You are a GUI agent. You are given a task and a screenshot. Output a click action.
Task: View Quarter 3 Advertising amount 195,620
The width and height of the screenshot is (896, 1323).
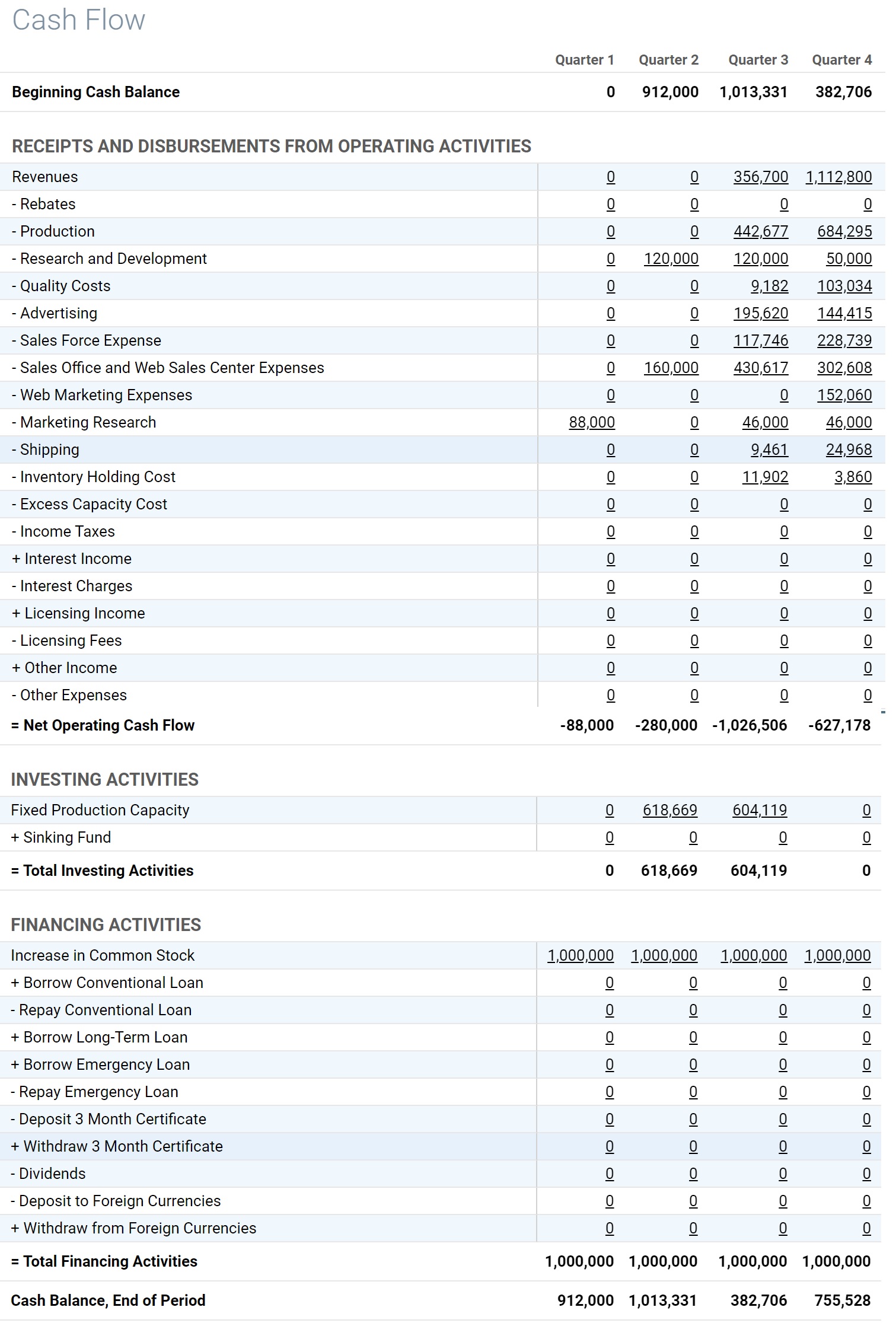760,313
